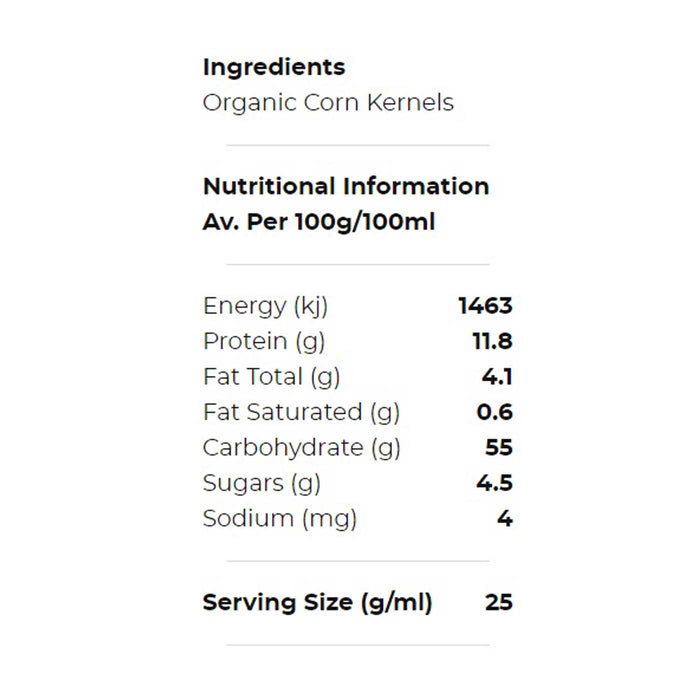Select the carbohydrate value 55
700x700 pixels.
(x=498, y=448)
